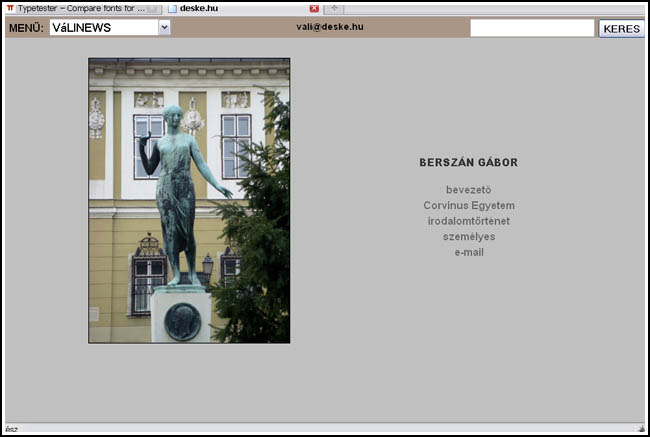
Task: Click the KERES search button
Action: (621, 29)
